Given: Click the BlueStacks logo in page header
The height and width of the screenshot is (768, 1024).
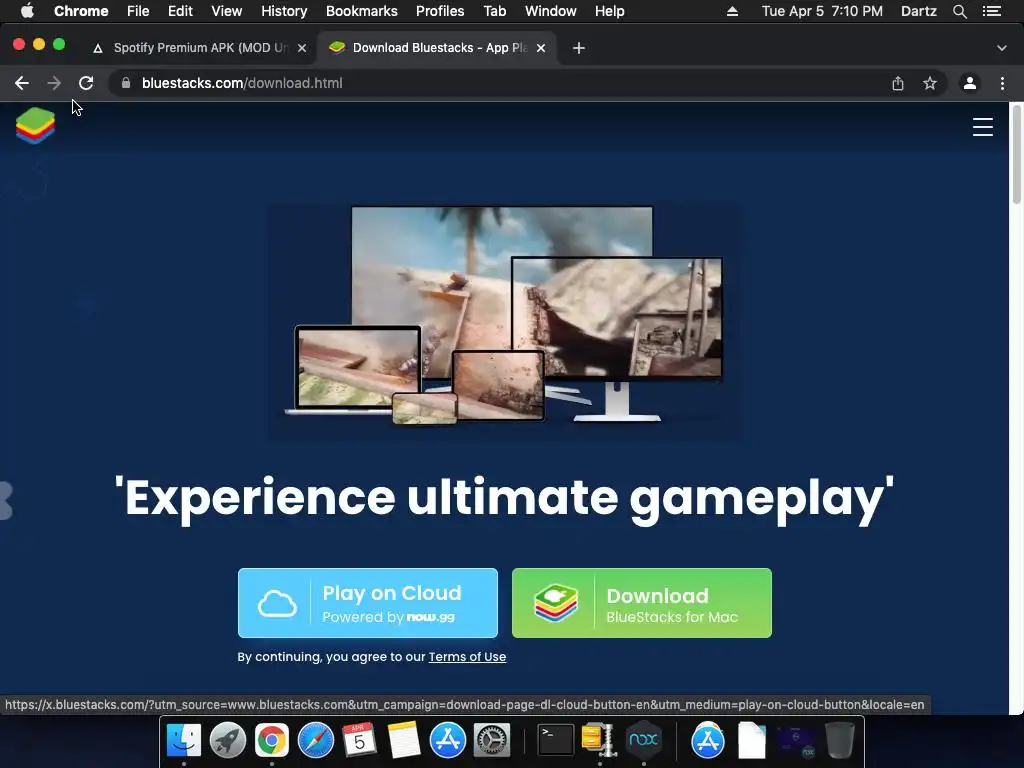Looking at the screenshot, I should tap(35, 125).
